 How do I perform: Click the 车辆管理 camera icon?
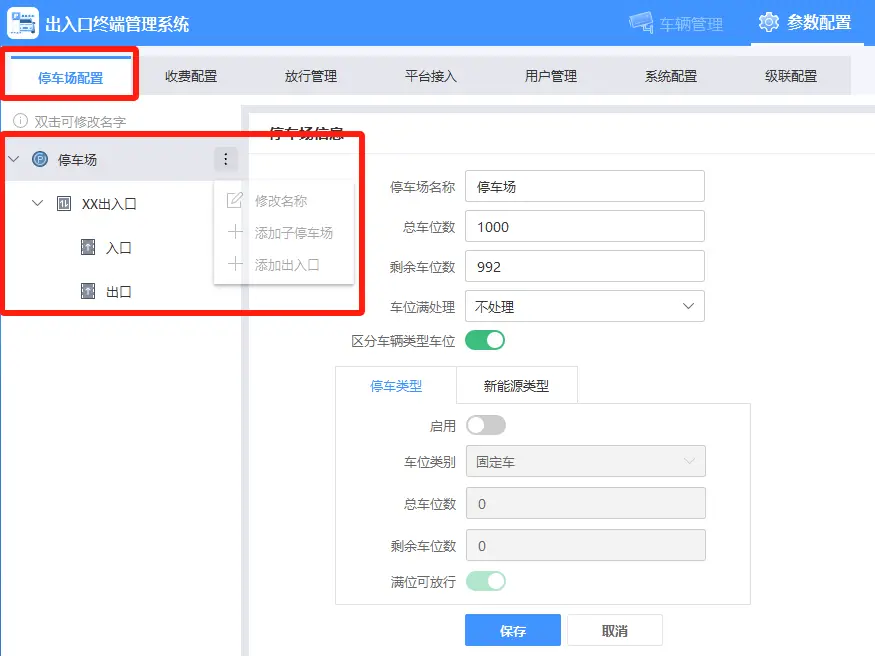(x=640, y=23)
